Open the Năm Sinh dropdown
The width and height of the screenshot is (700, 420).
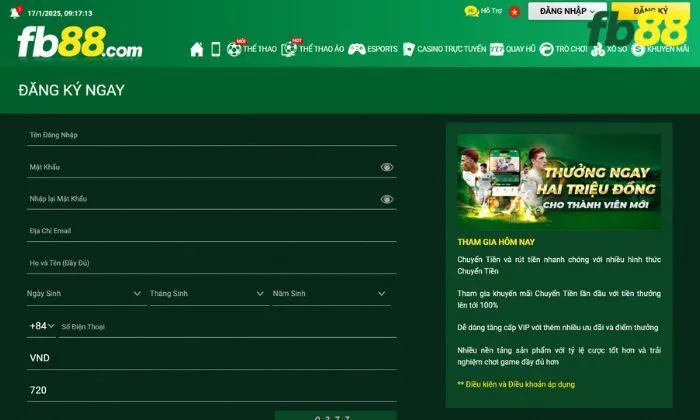point(331,294)
